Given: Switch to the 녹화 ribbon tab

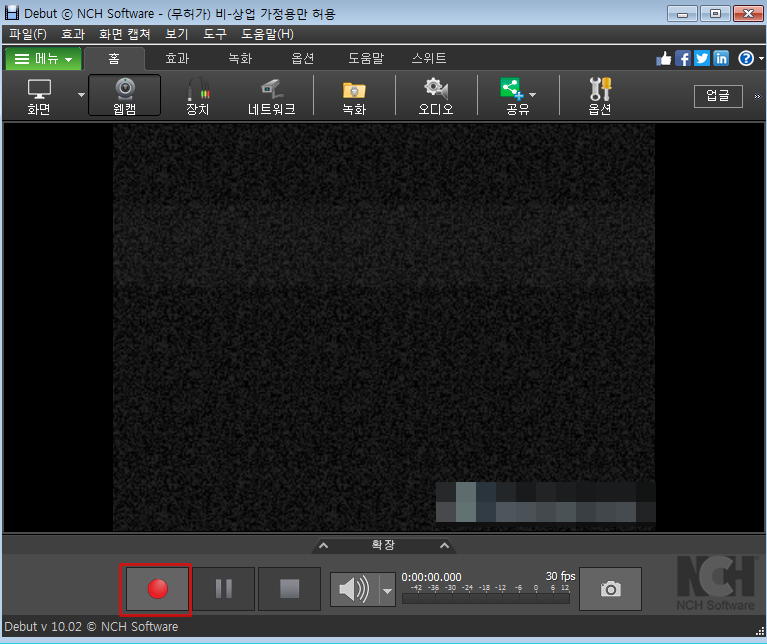Looking at the screenshot, I should click(240, 59).
